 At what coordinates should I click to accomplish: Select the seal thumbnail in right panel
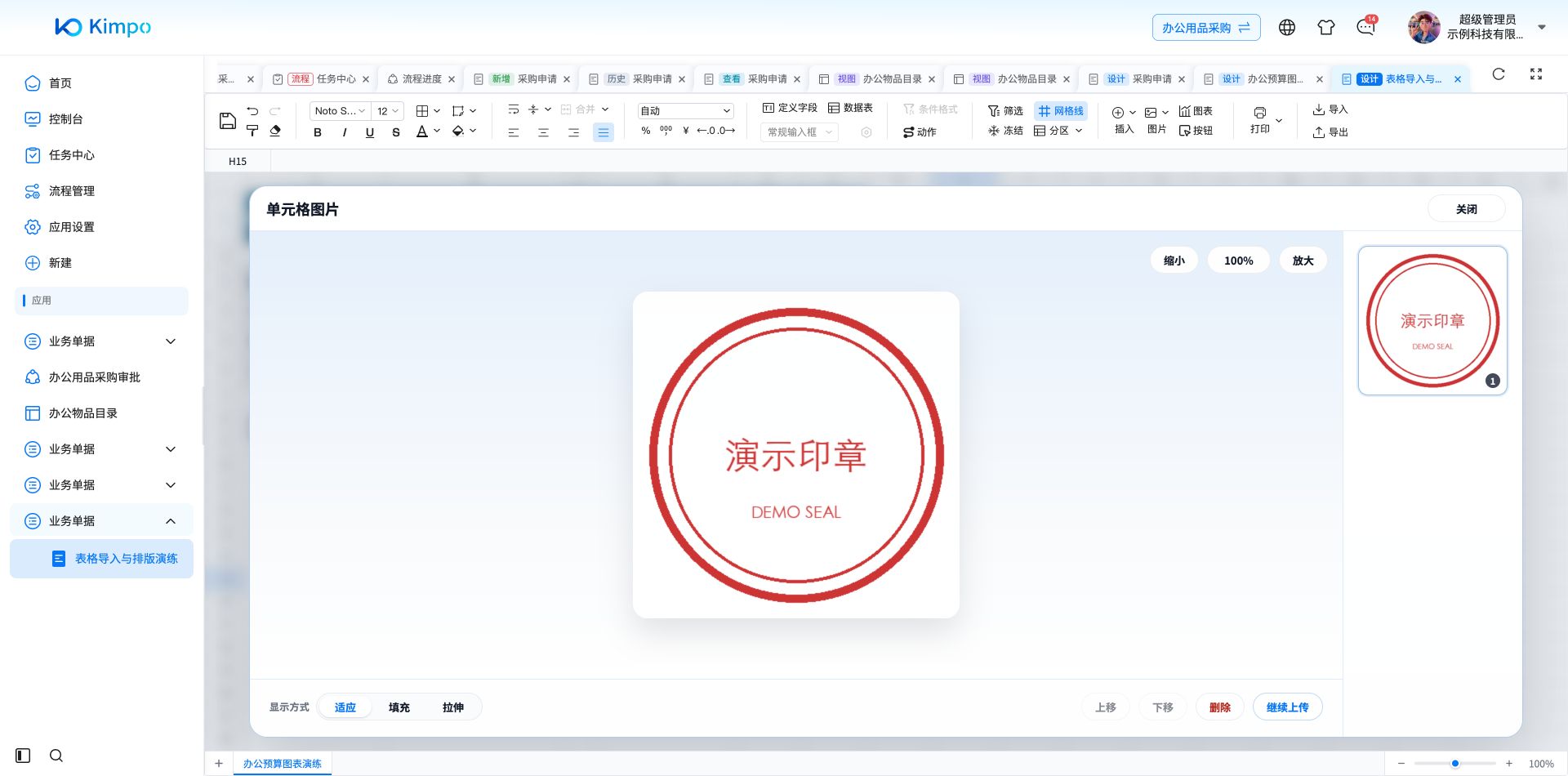[1432, 321]
